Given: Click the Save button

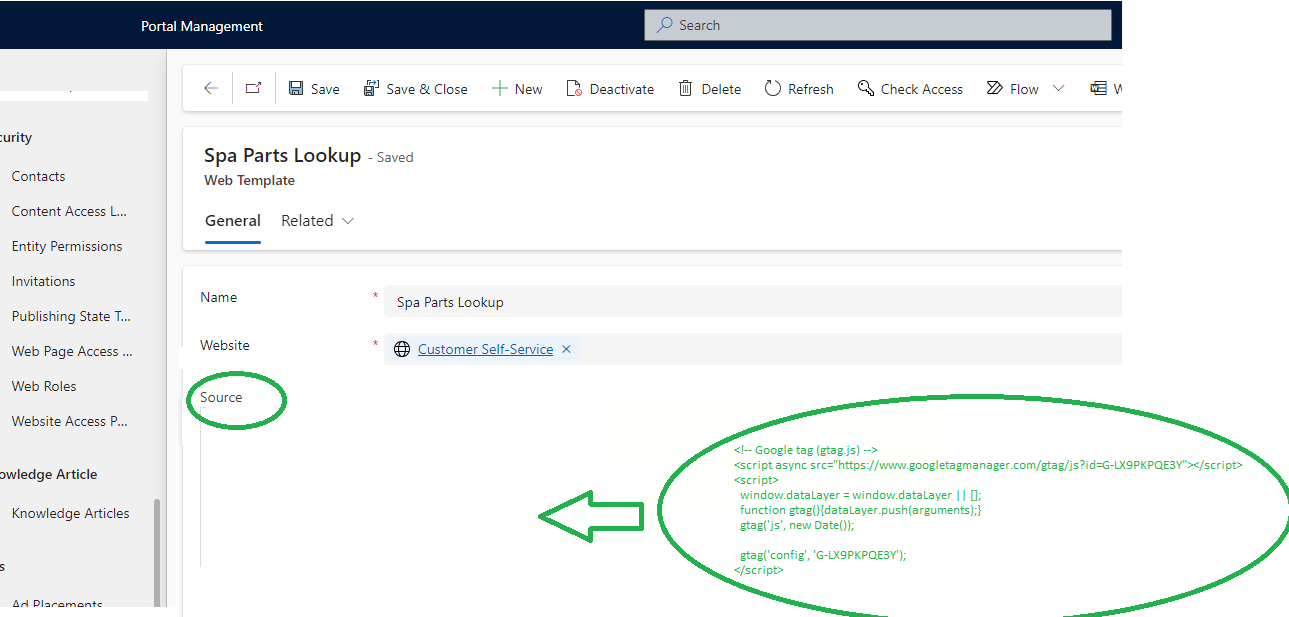Looking at the screenshot, I should (x=314, y=89).
